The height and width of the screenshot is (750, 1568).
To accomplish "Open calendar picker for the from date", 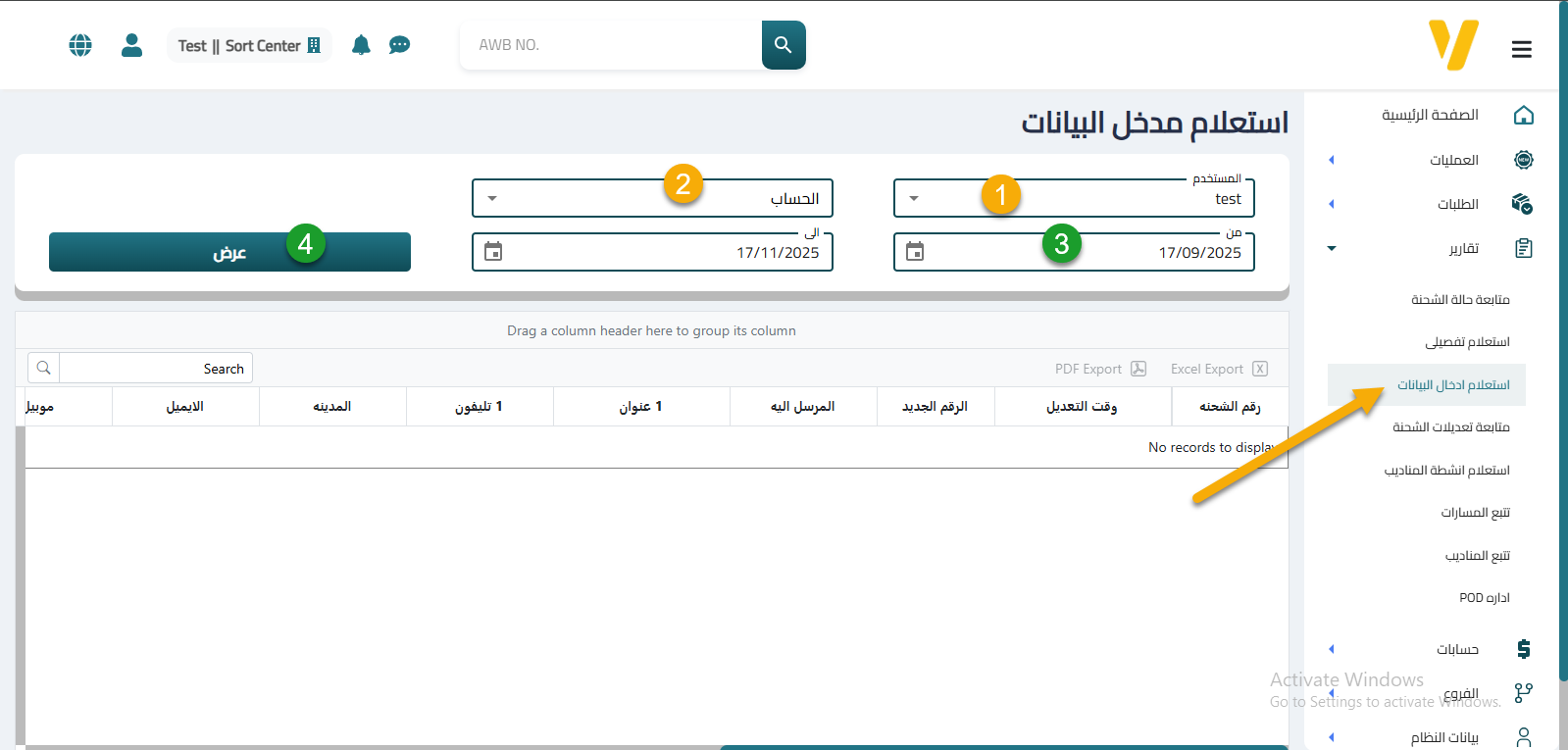I will coord(915,252).
